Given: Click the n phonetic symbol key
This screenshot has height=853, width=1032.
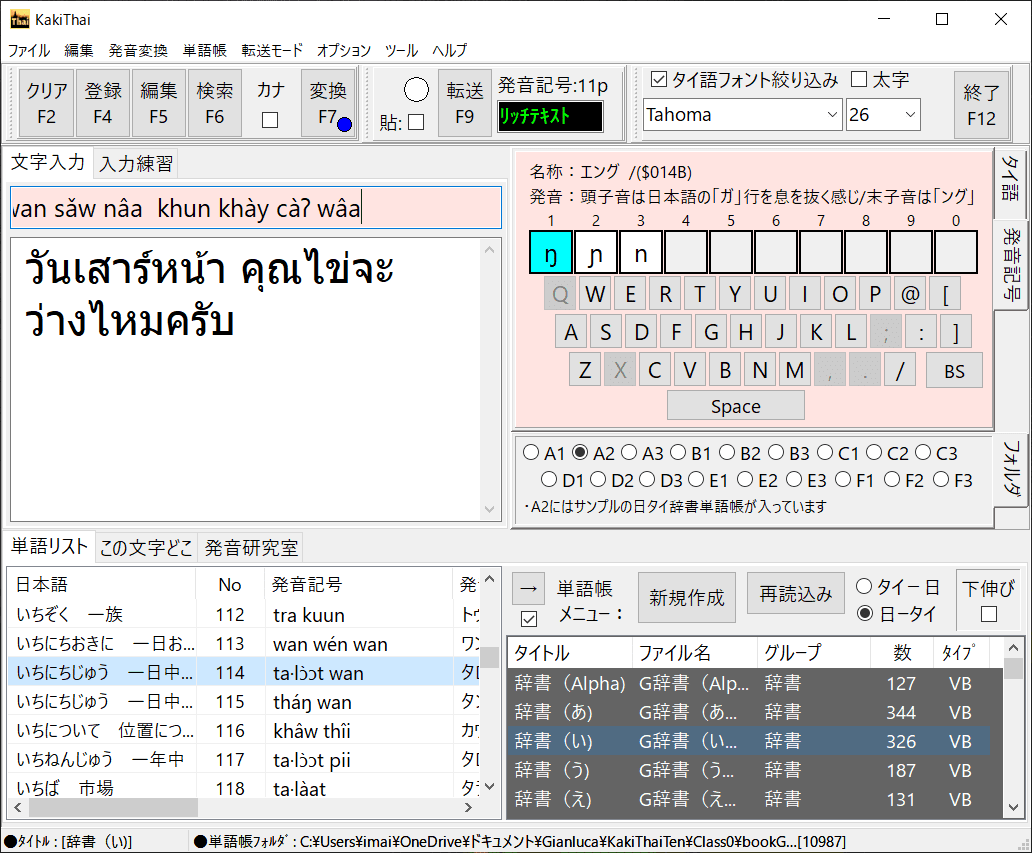Looking at the screenshot, I should 640,252.
